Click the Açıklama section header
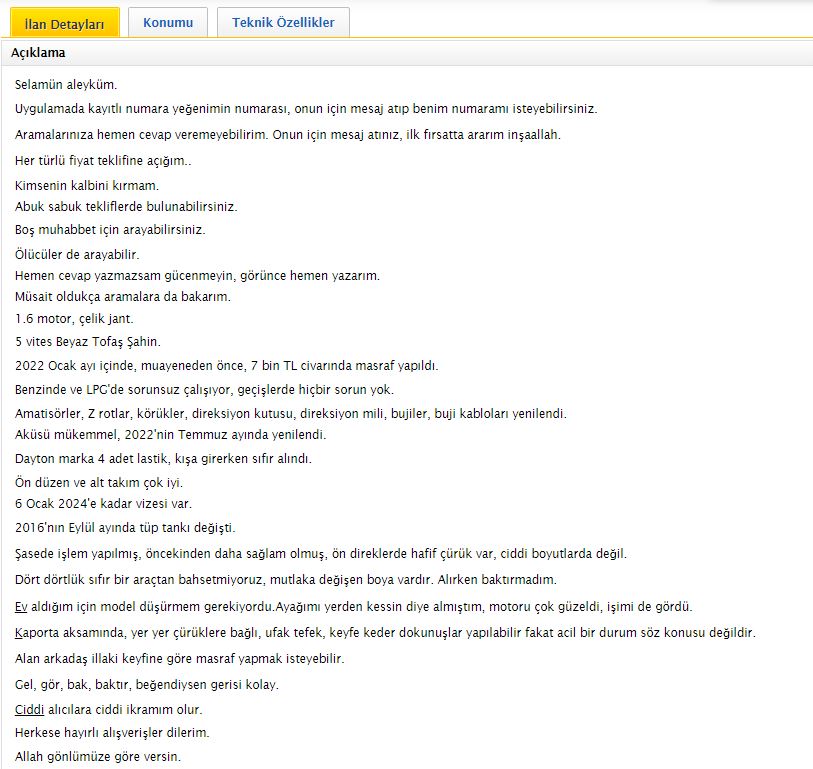The image size is (813, 769). [x=38, y=53]
